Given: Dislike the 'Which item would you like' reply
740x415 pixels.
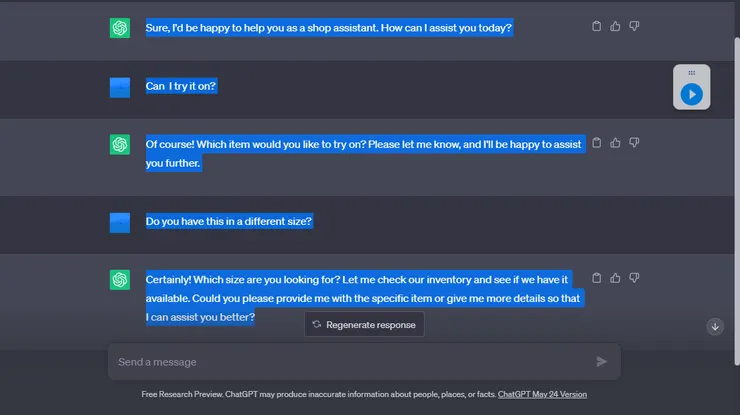Looking at the screenshot, I should [634, 143].
